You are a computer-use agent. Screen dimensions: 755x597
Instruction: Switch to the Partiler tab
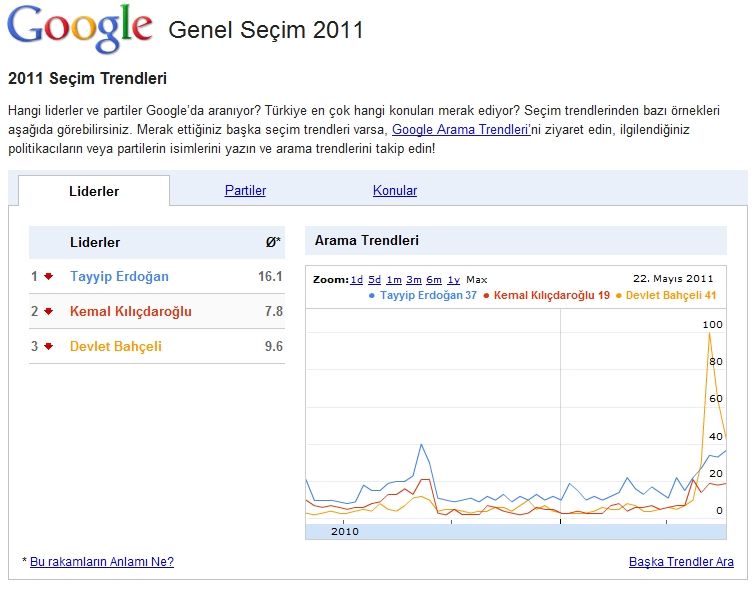245,191
